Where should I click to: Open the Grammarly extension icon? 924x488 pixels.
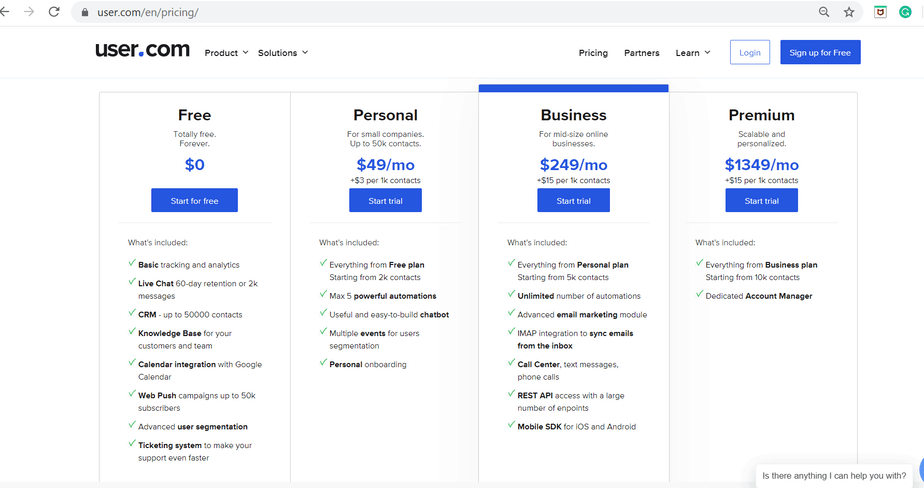(906, 12)
